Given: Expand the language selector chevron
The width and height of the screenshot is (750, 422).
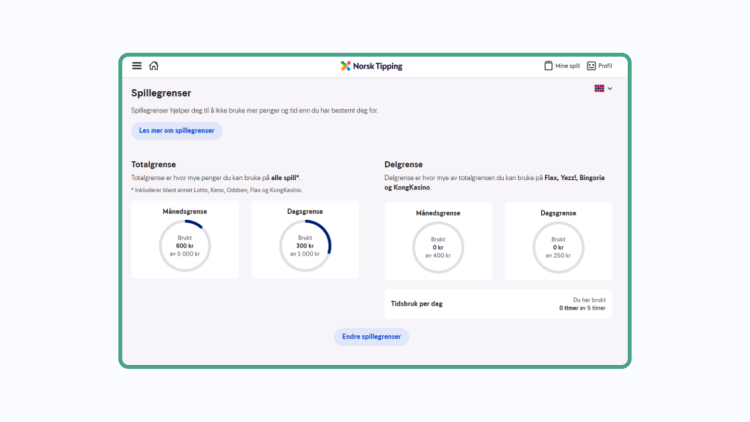Looking at the screenshot, I should (x=610, y=89).
